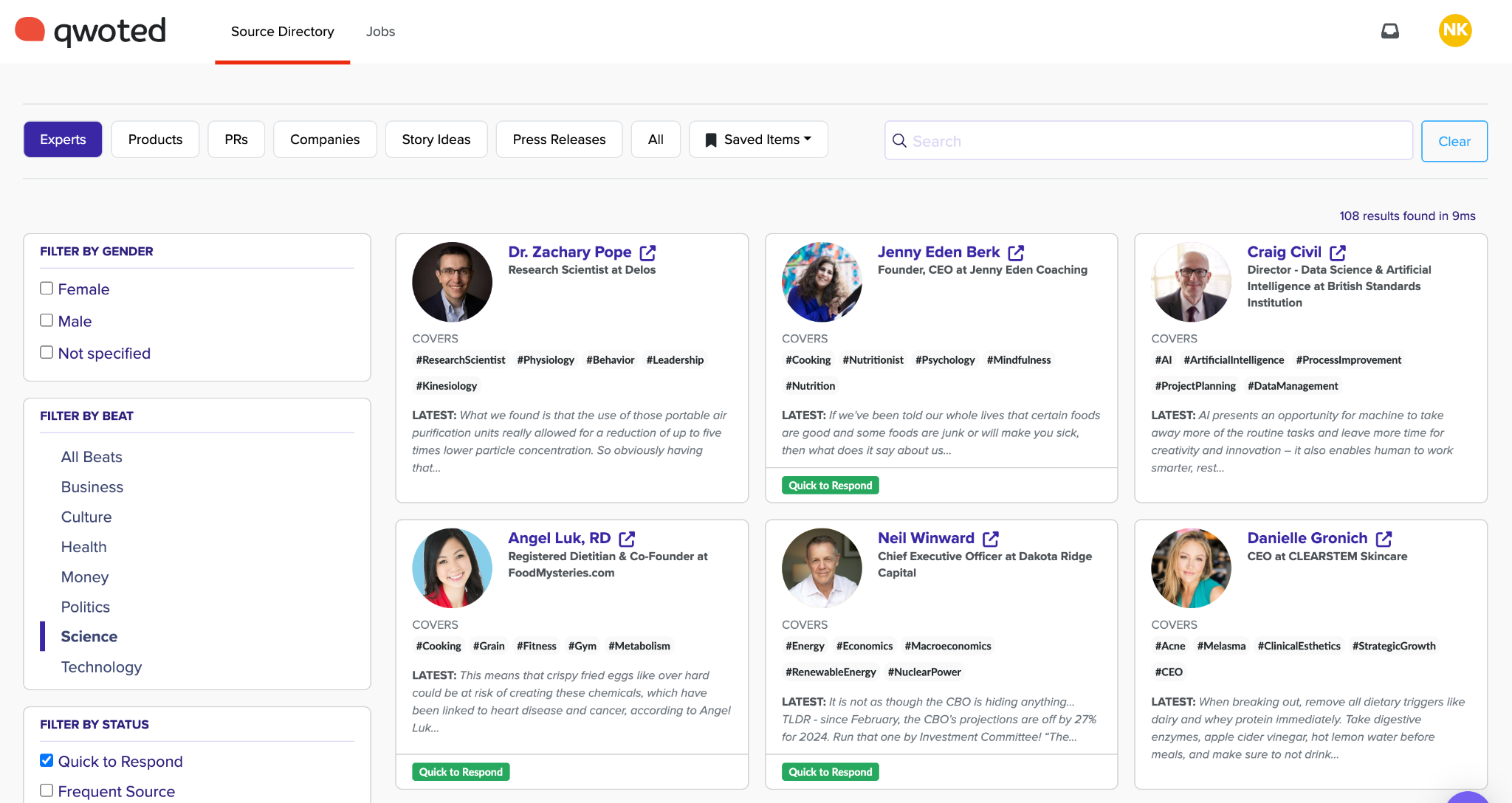The height and width of the screenshot is (803, 1512).
Task: Click Angel Luk's profile photo
Action: (x=452, y=568)
